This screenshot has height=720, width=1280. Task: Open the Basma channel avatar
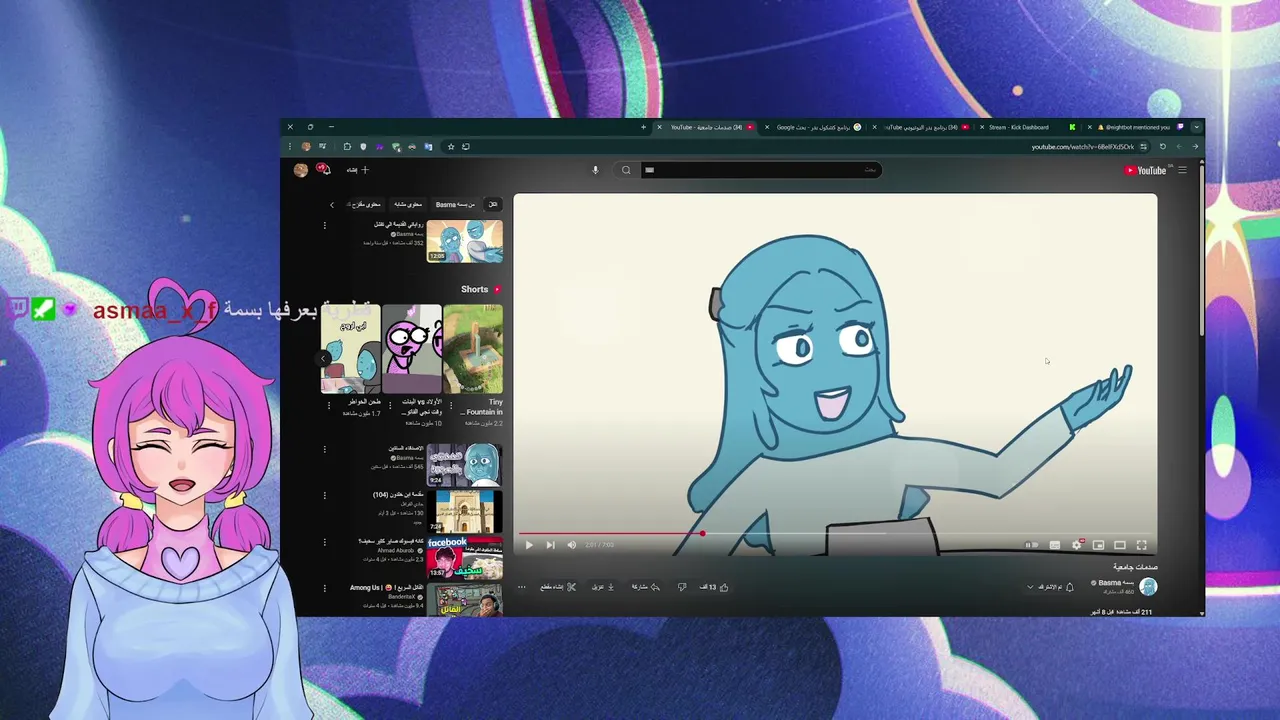pyautogui.click(x=1148, y=587)
